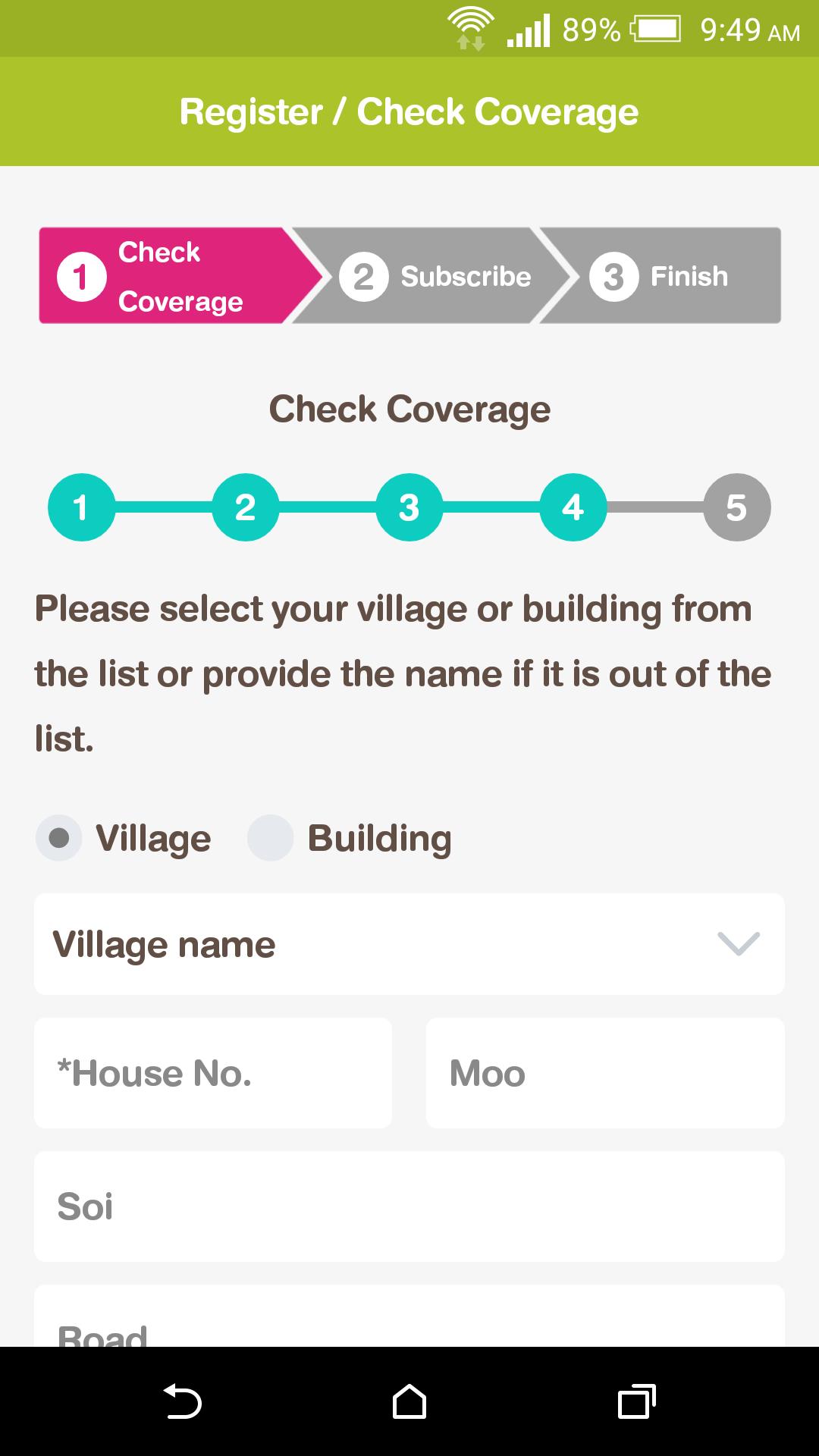This screenshot has width=819, height=1456.
Task: Jump to step 2 circle
Action: pos(245,507)
